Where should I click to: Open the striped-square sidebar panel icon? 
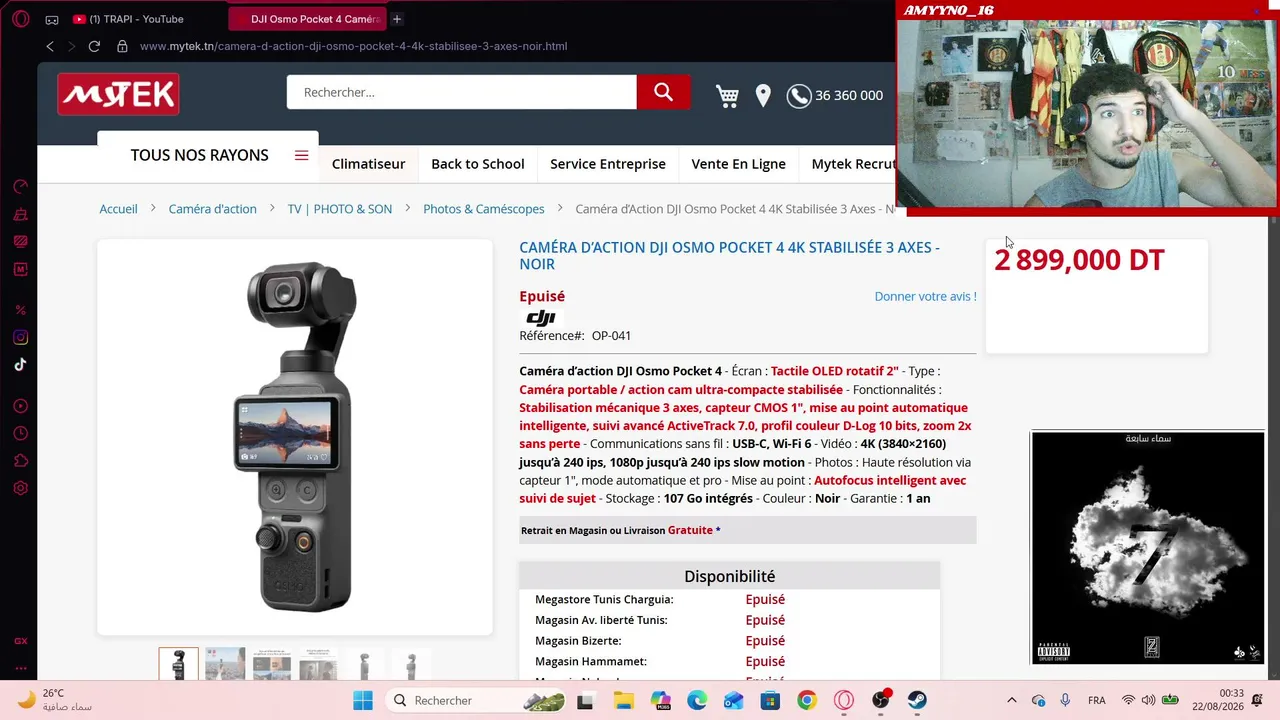(20, 241)
